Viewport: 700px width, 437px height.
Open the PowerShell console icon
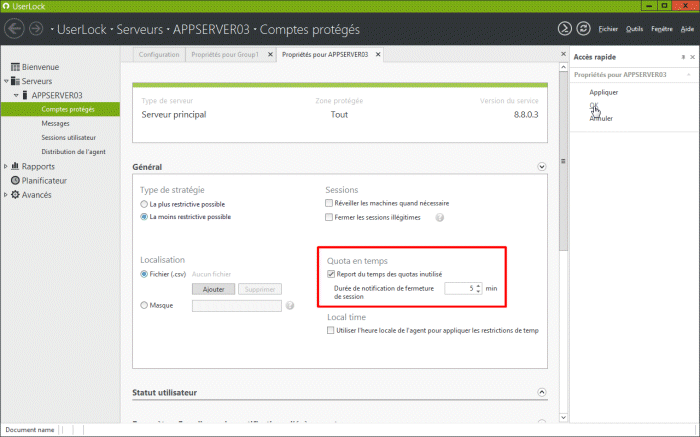[565, 29]
